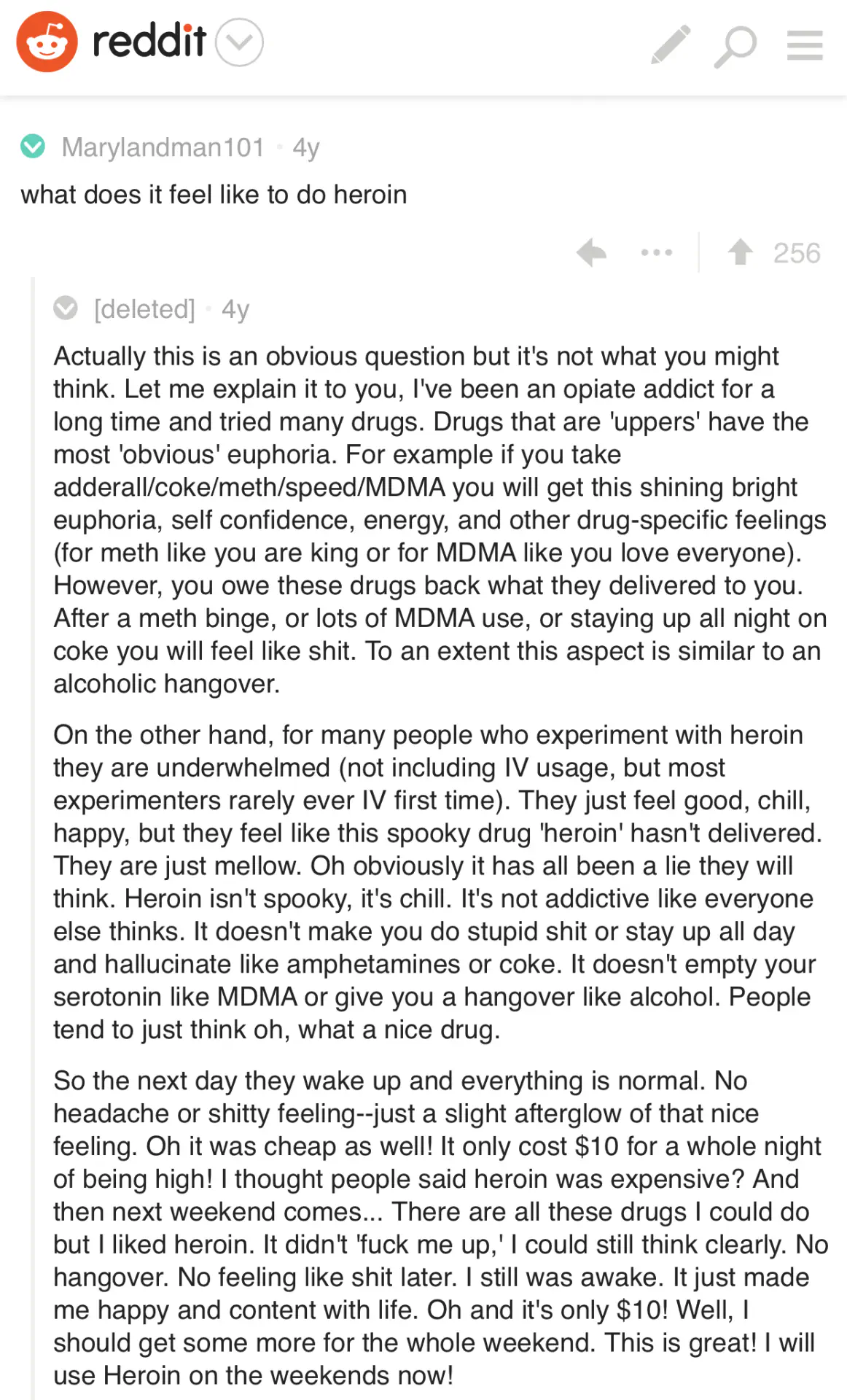
Task: Open Marylandman101's user profile
Action: click(163, 147)
